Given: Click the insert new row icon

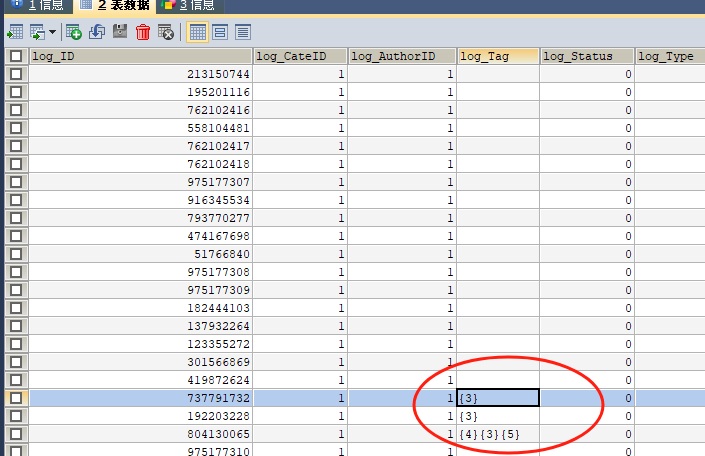Looking at the screenshot, I should 74,32.
